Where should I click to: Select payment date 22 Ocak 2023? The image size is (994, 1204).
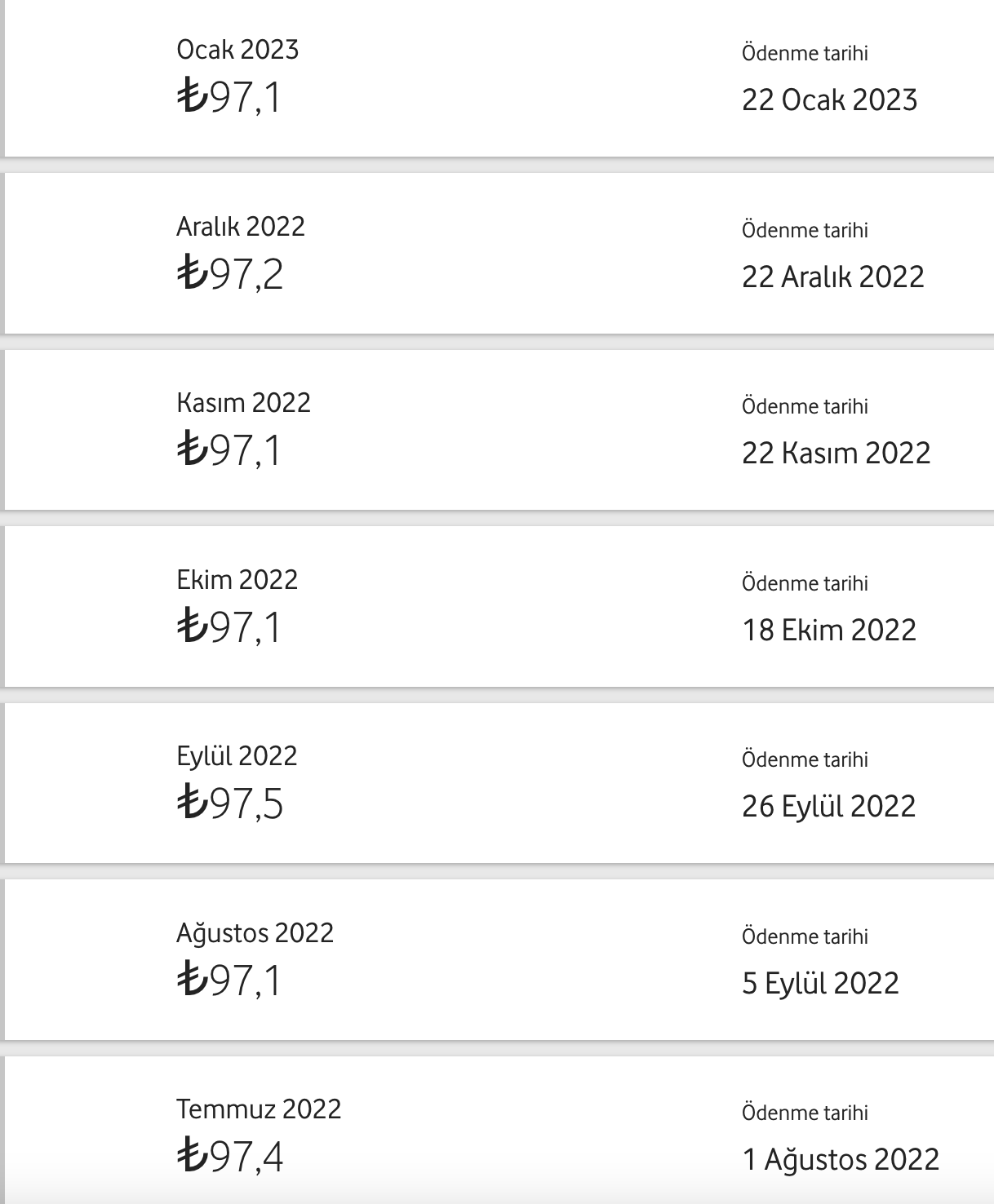coord(830,100)
